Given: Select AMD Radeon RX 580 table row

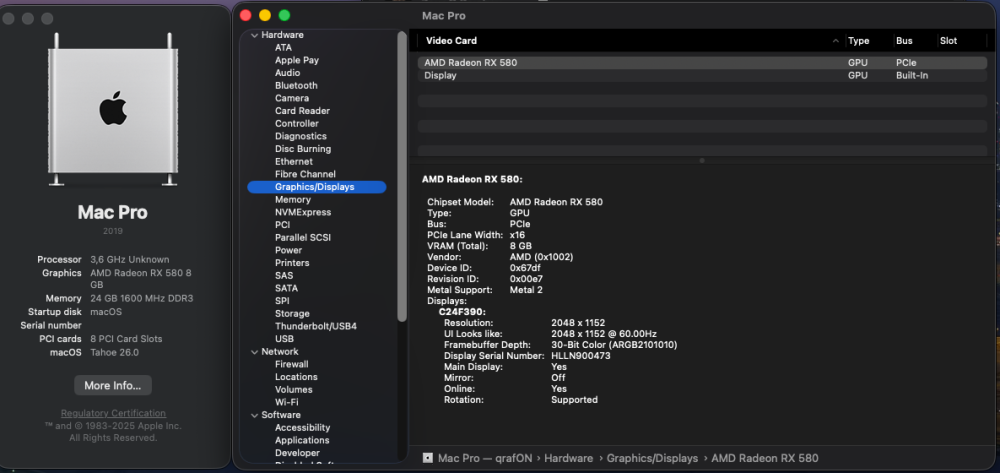Looking at the screenshot, I should [x=702, y=63].
